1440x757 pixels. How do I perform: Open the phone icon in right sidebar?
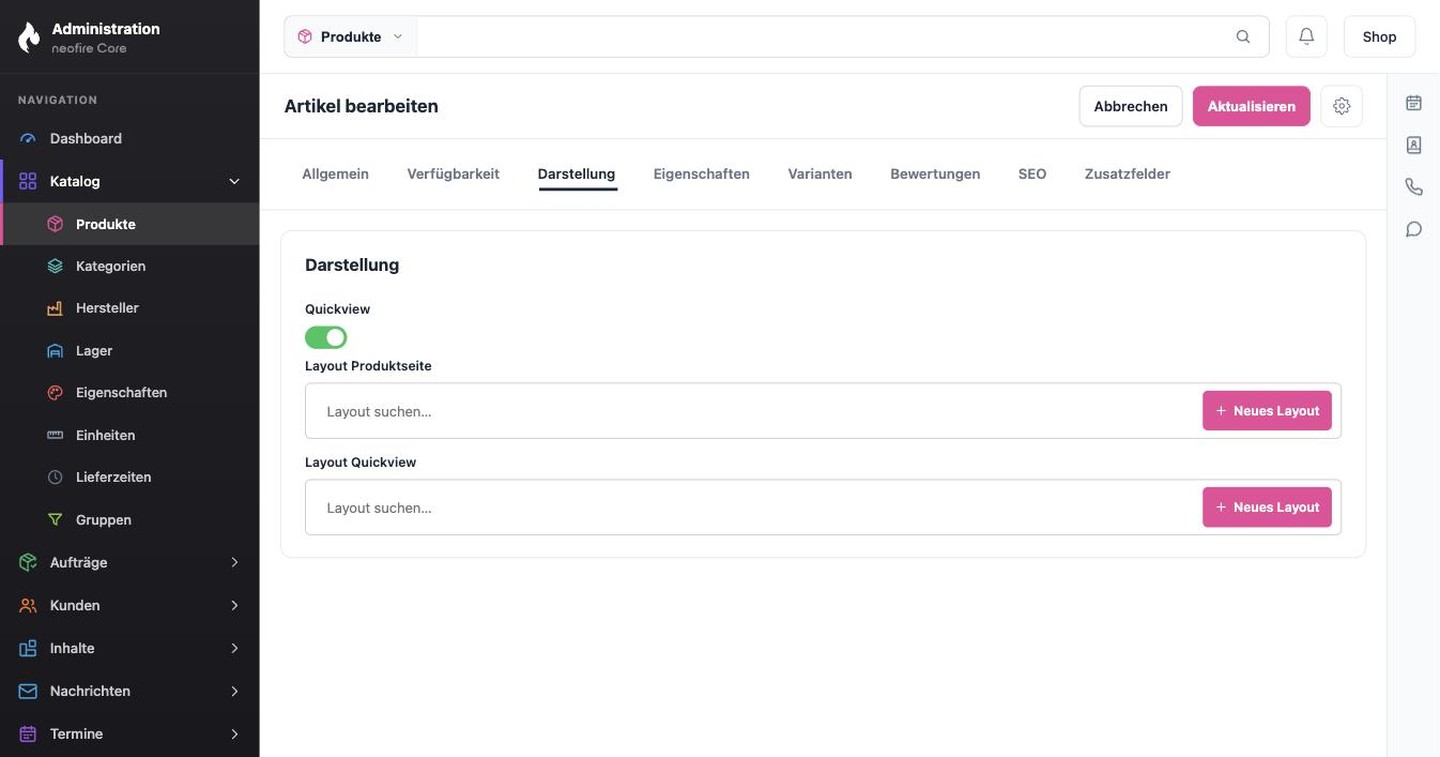(x=1413, y=187)
